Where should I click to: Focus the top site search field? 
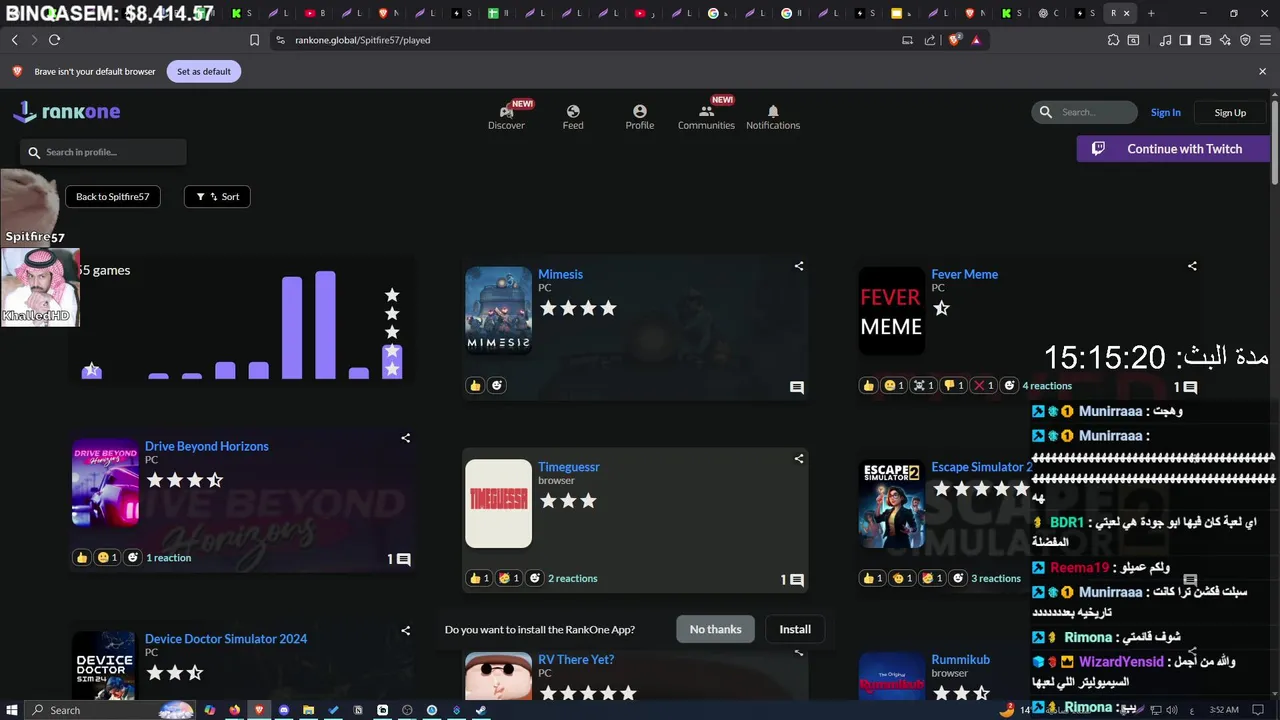[1085, 112]
